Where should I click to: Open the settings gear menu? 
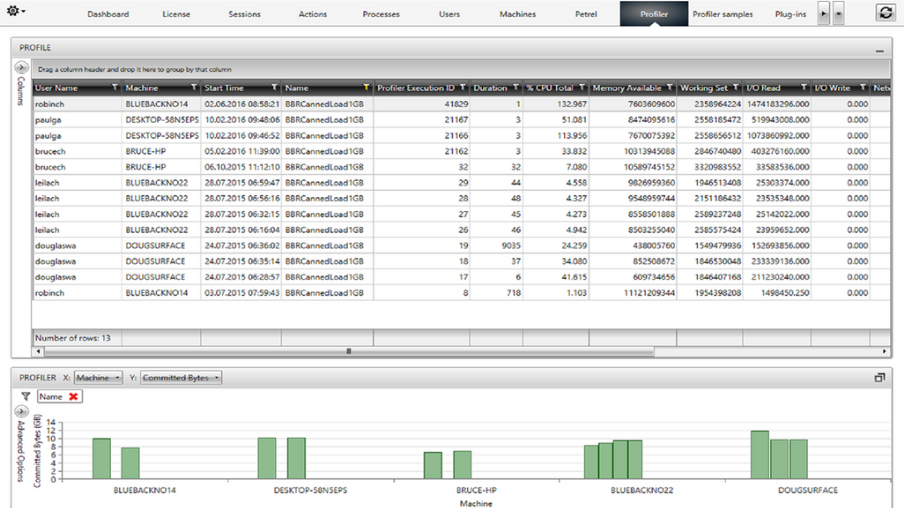point(15,12)
